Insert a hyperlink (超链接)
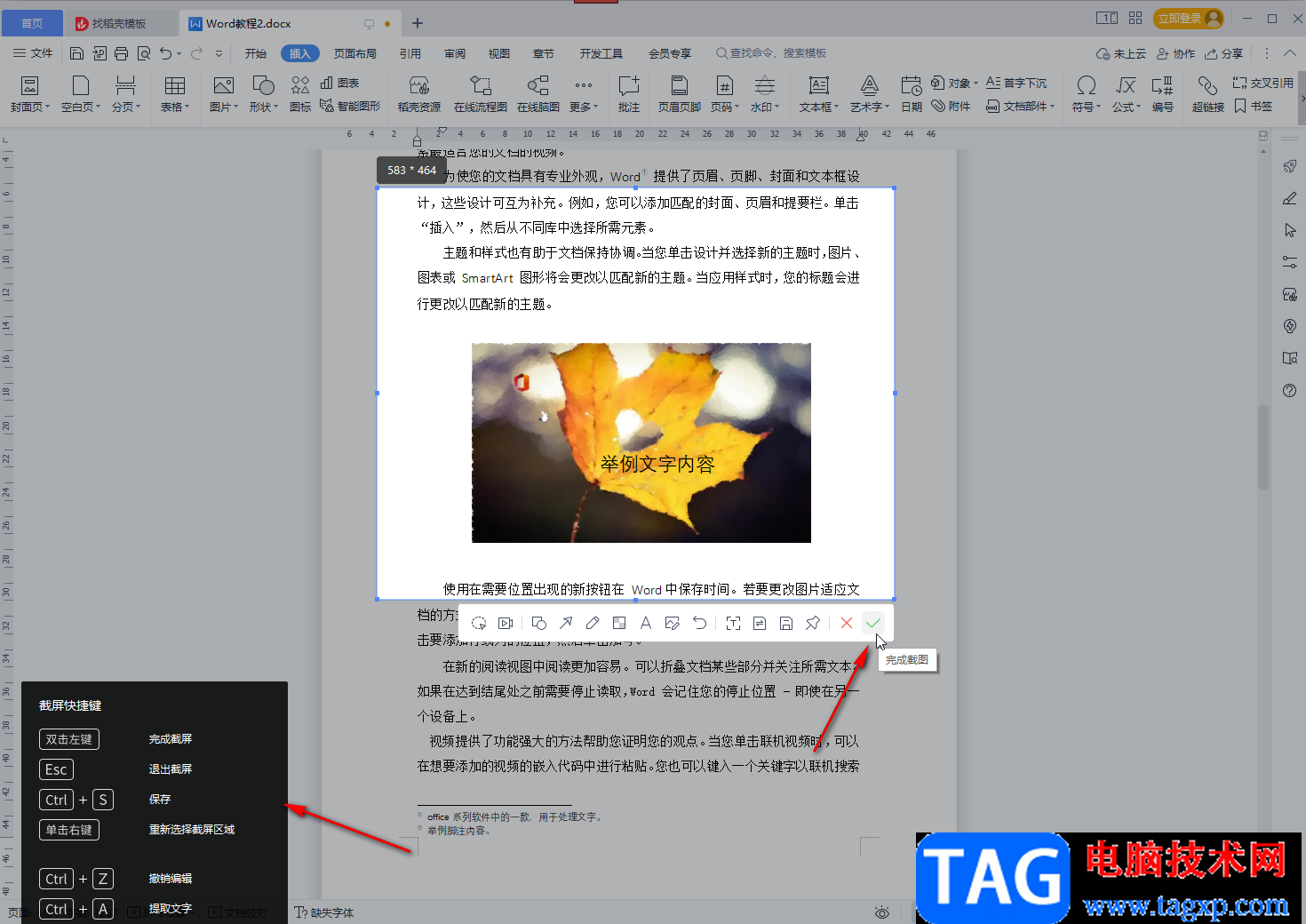 pyautogui.click(x=1208, y=93)
